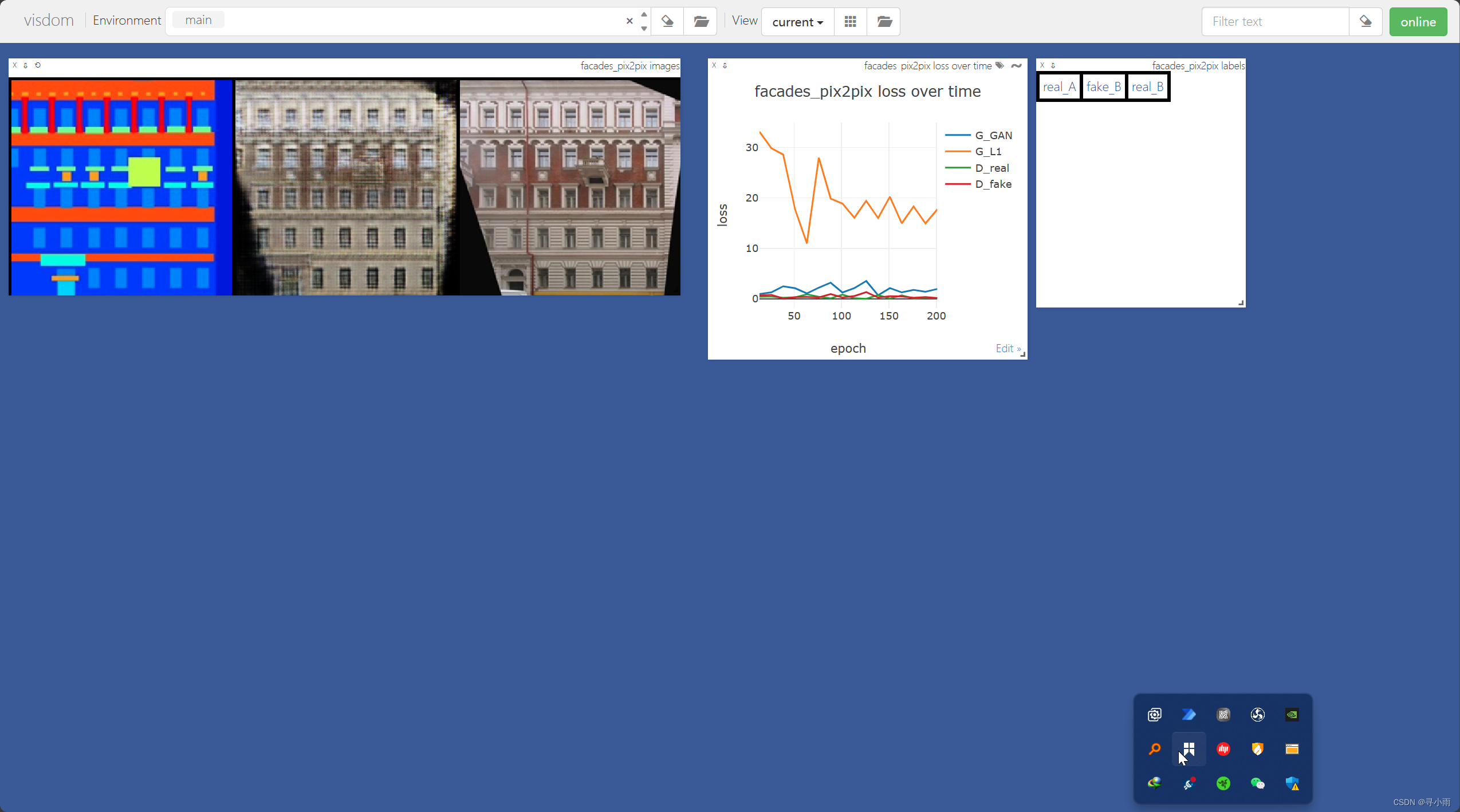Viewport: 1460px width, 812px height.
Task: Click the Edit link under loss chart
Action: click(1008, 348)
